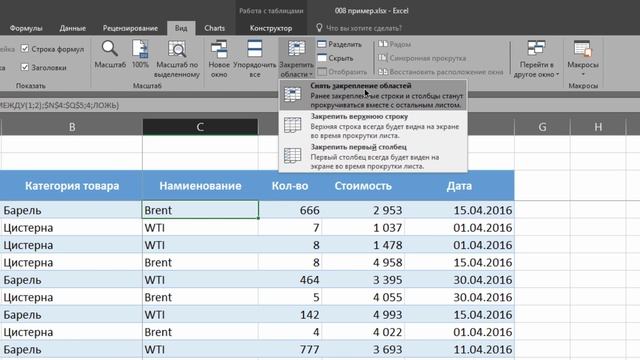Viewport: 640px width, 360px height.
Task: Open the Данные tab
Action: pyautogui.click(x=73, y=28)
